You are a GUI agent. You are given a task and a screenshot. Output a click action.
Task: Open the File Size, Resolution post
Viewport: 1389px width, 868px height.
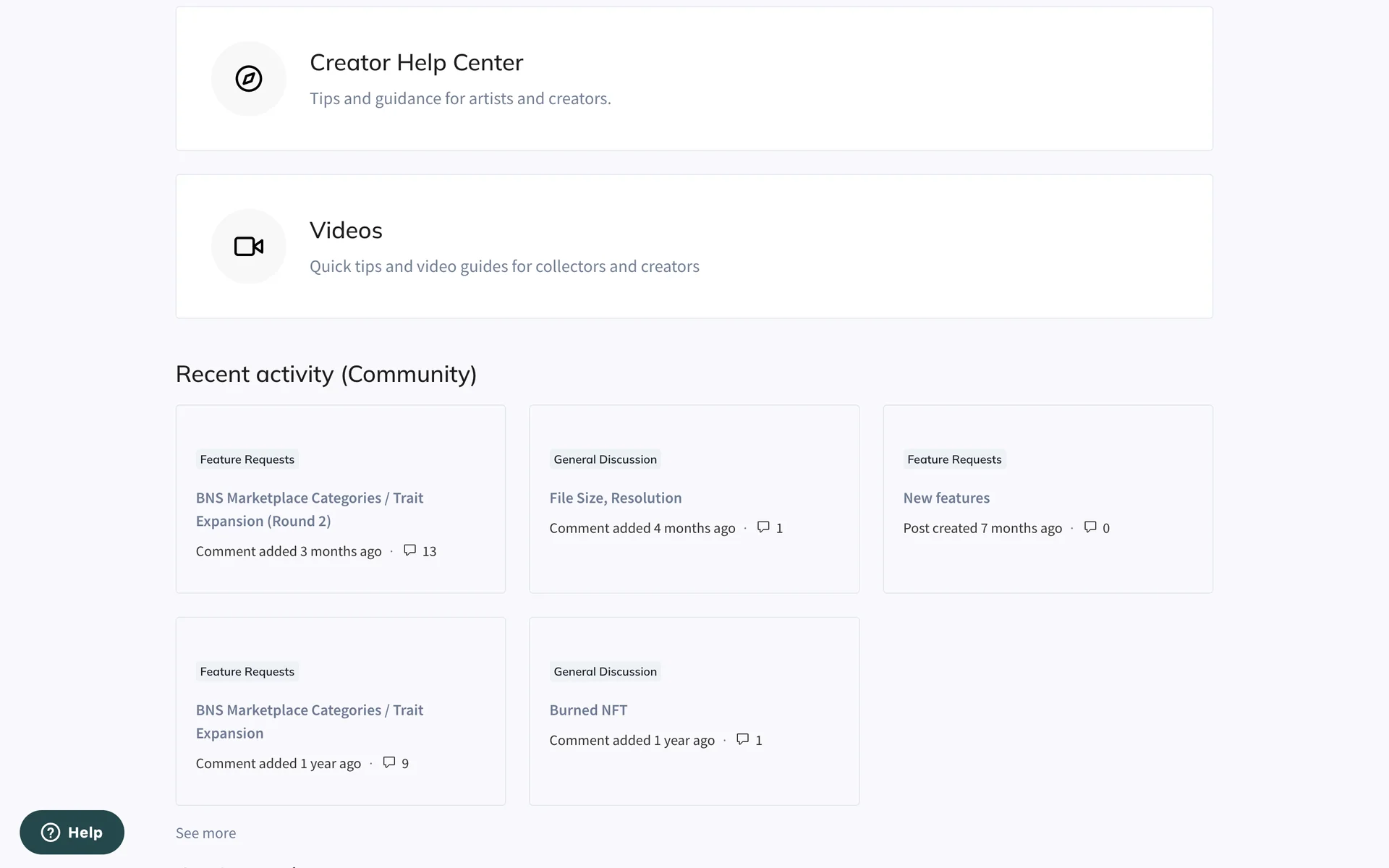(x=615, y=498)
